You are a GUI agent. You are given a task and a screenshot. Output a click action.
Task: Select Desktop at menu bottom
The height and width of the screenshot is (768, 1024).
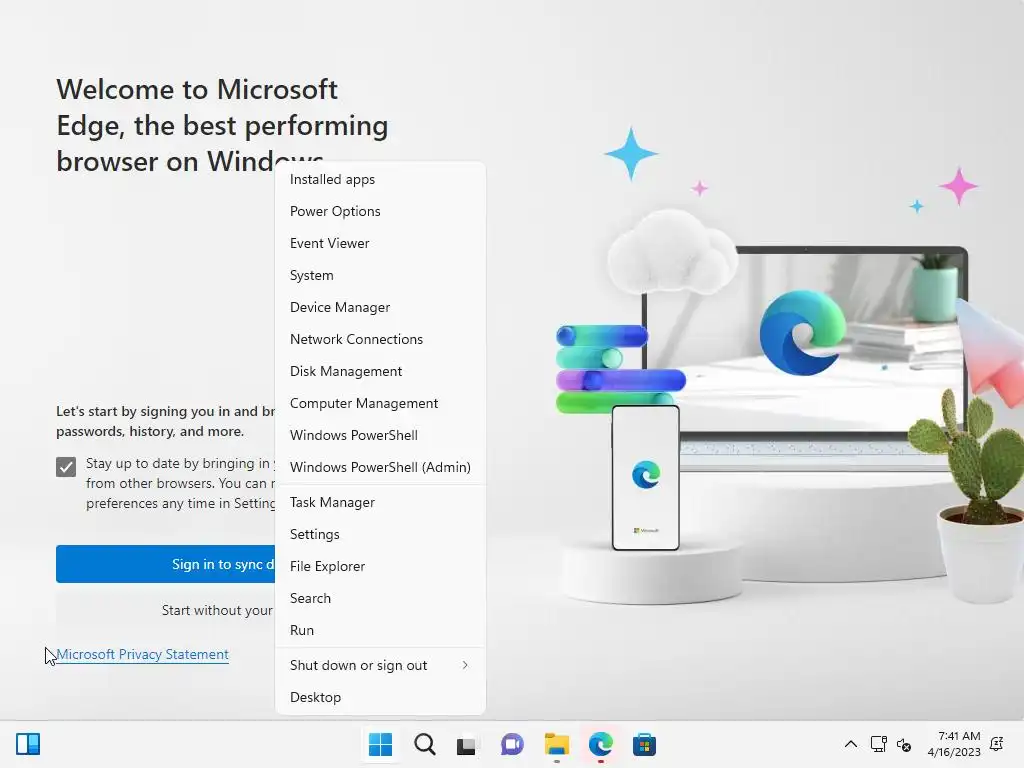(x=380, y=697)
